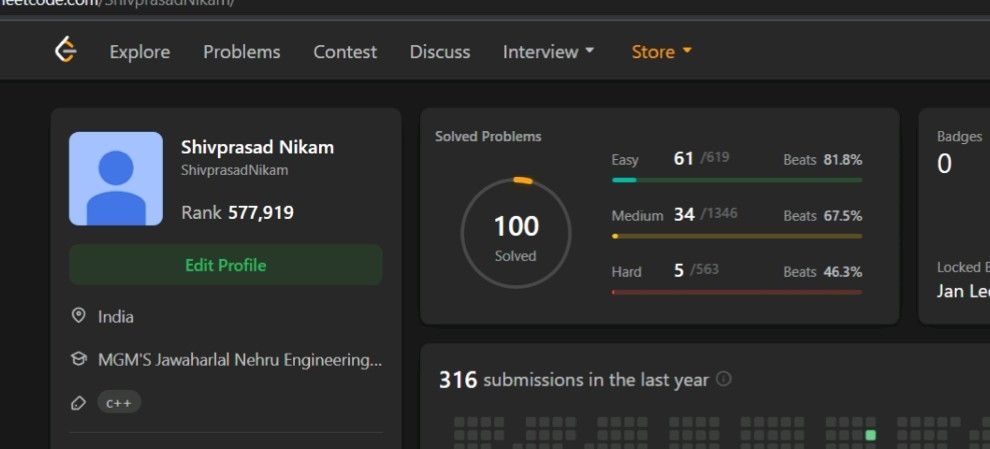This screenshot has width=990, height=449.
Task: Click the ShivprasadNikam username text
Action: pyautogui.click(x=234, y=171)
